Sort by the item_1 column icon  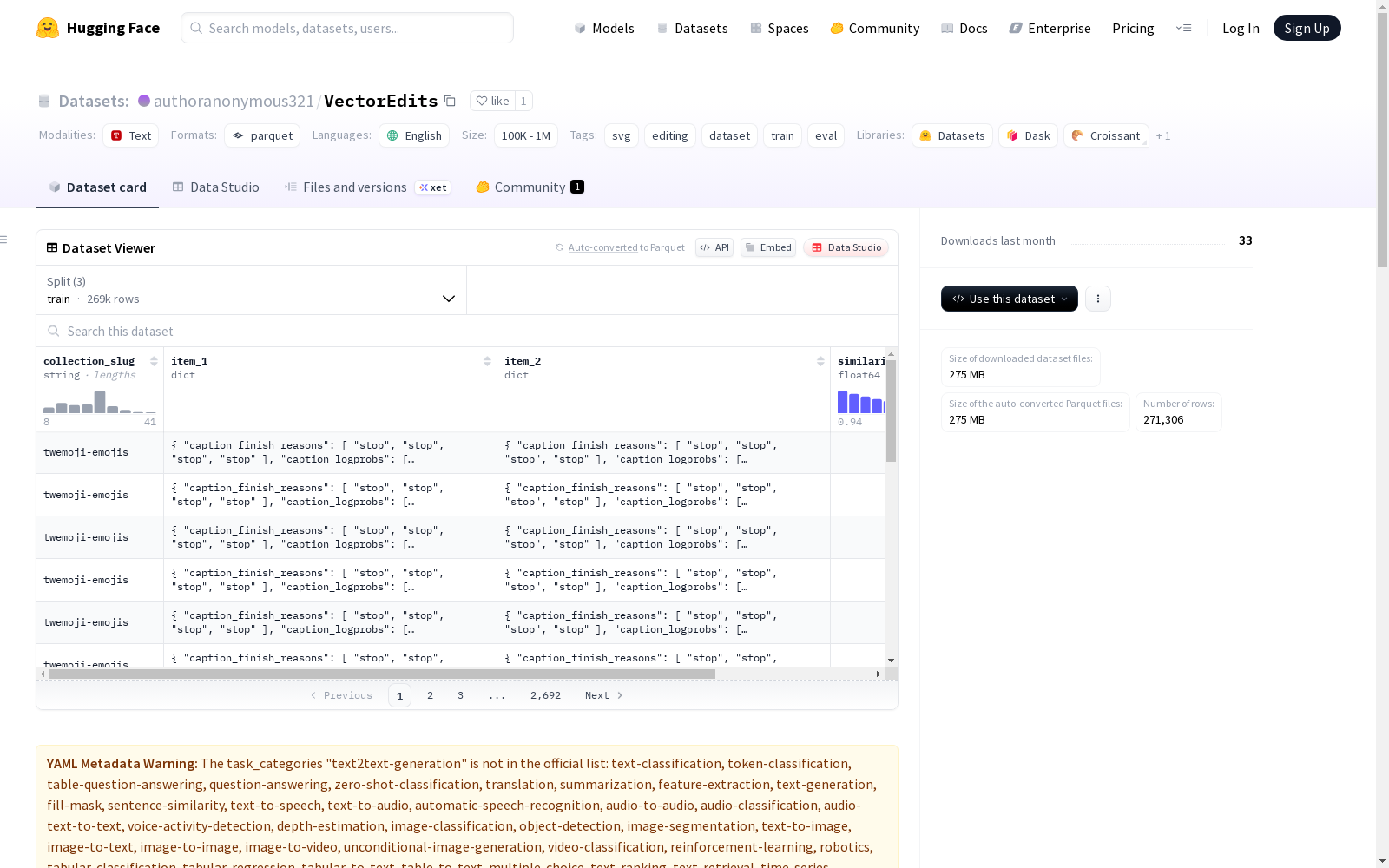[x=487, y=361]
